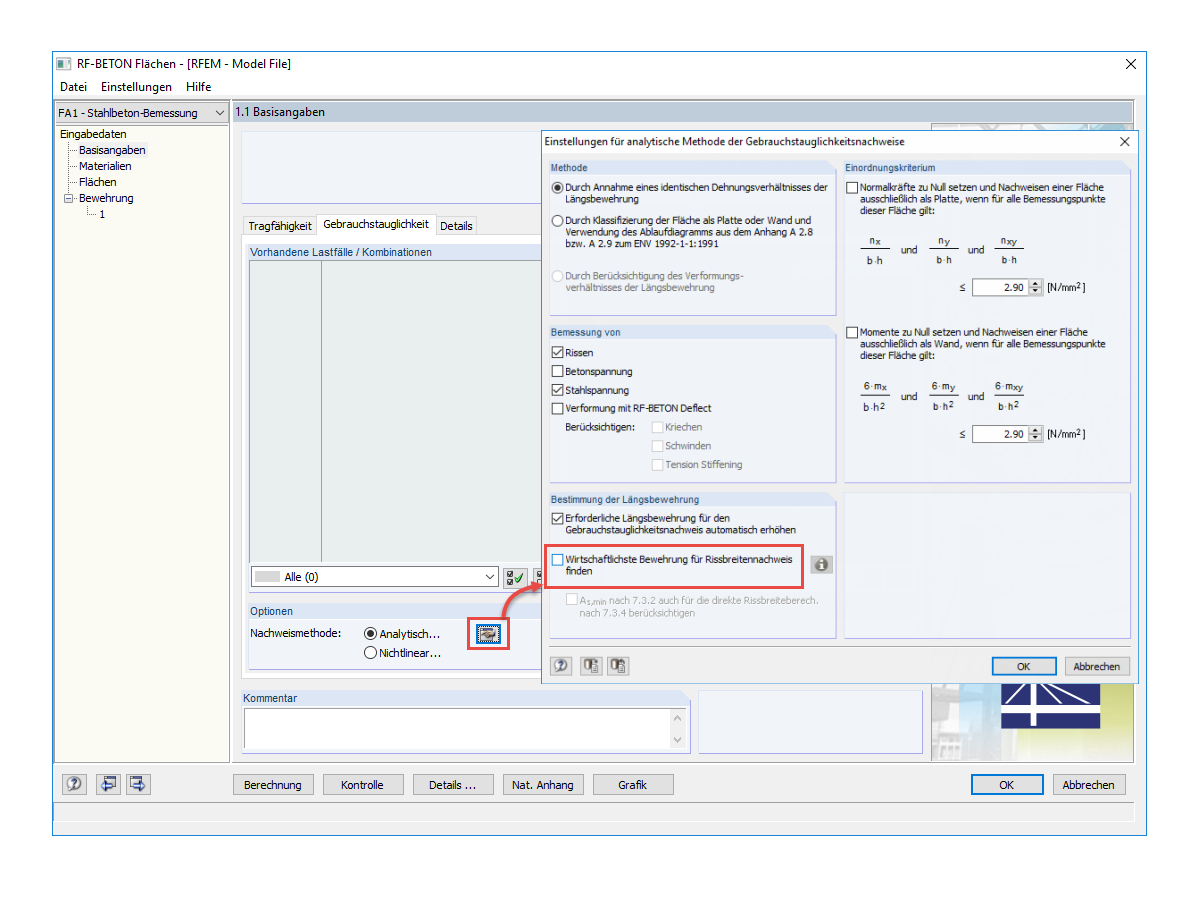Close the Einstellungen analytische Methode dialog

pyautogui.click(x=1124, y=142)
